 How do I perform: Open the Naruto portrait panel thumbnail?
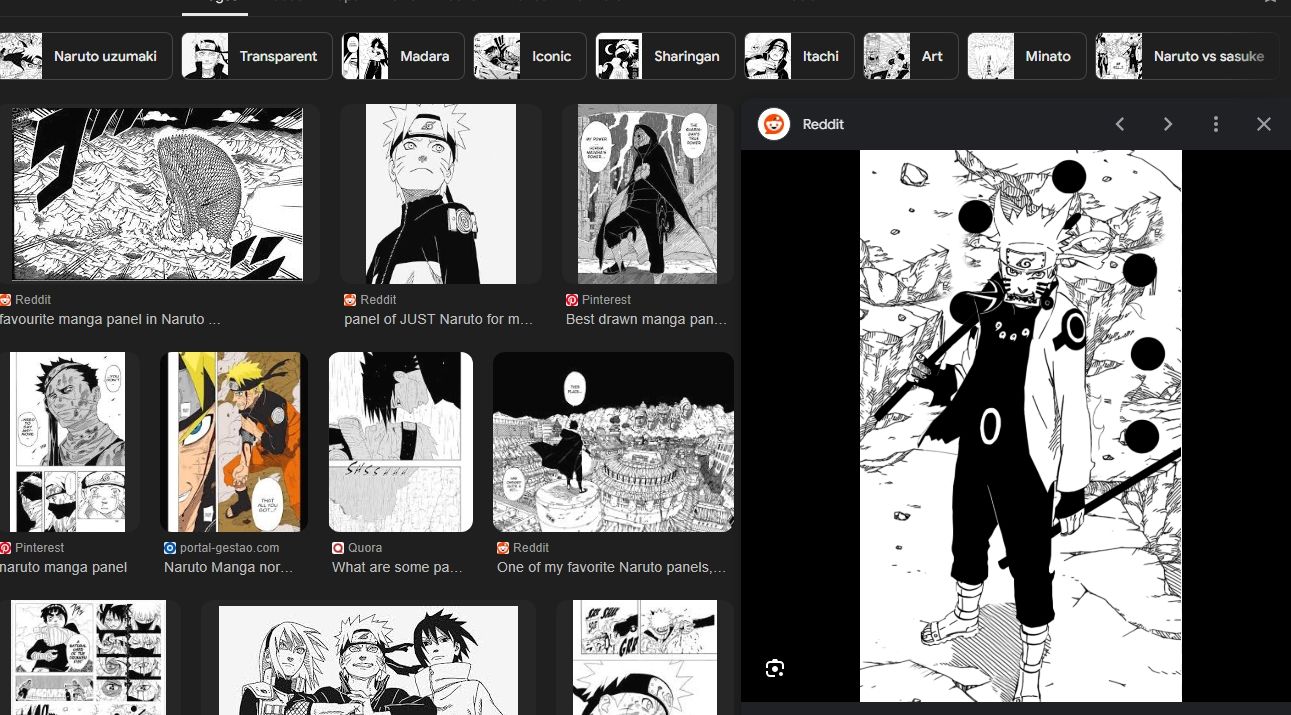point(441,194)
